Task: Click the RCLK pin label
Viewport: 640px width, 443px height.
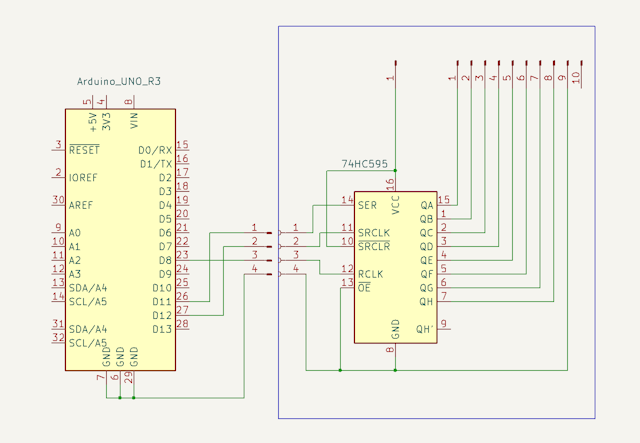Action: pos(371,274)
